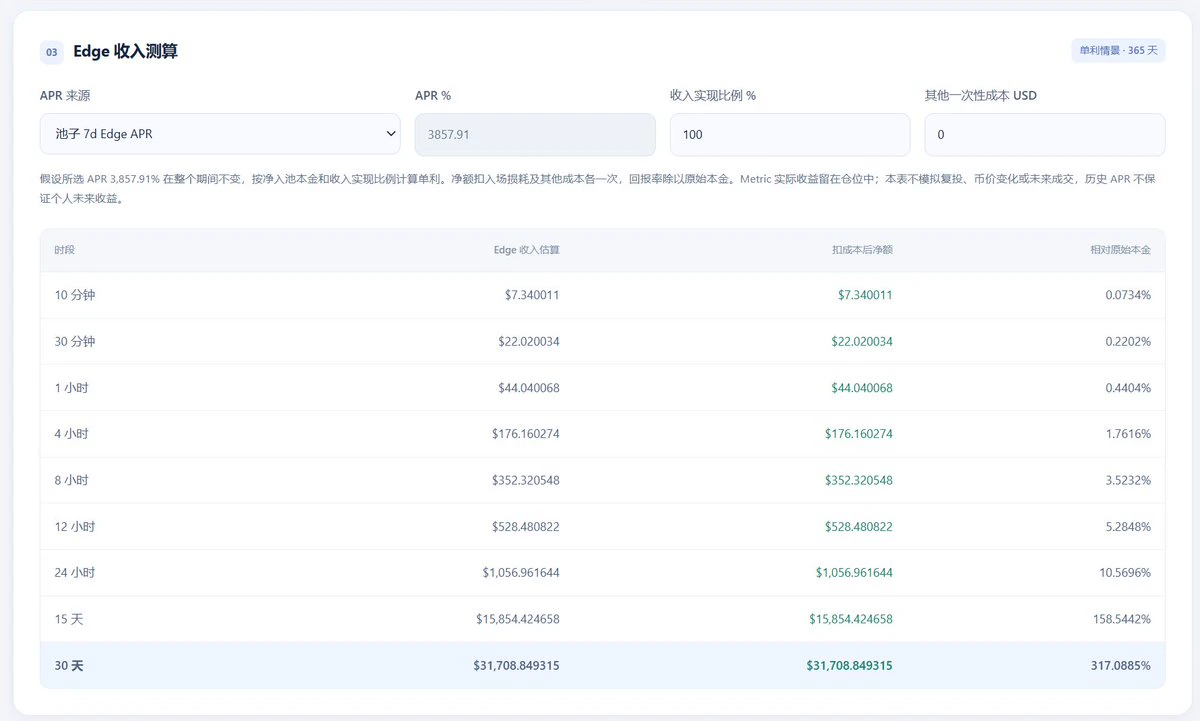This screenshot has height=721, width=1200.
Task: Click the bold 30 天 row label
Action: 69,665
